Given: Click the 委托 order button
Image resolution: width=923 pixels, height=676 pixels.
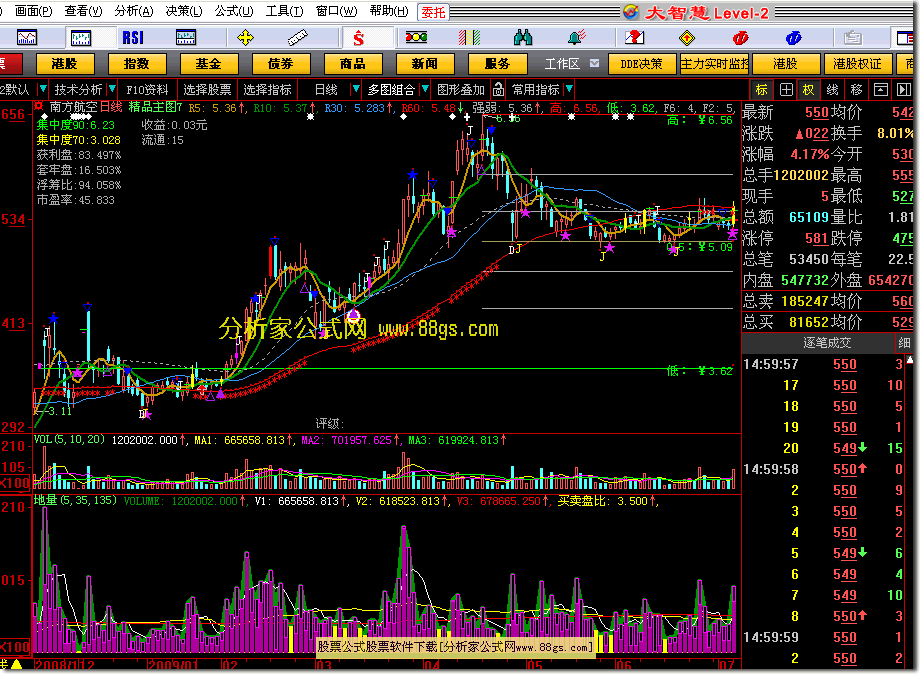Looking at the screenshot, I should (433, 12).
